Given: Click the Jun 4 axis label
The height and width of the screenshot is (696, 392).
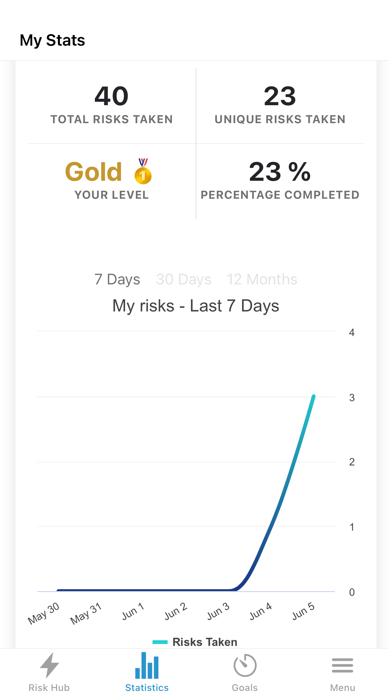Looking at the screenshot, I should point(261,612).
